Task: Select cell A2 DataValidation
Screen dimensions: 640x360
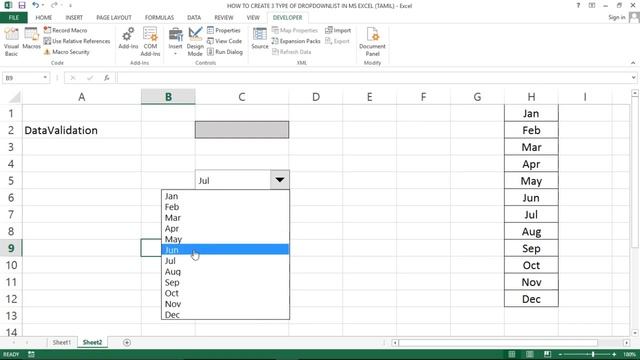Action: tap(82, 130)
